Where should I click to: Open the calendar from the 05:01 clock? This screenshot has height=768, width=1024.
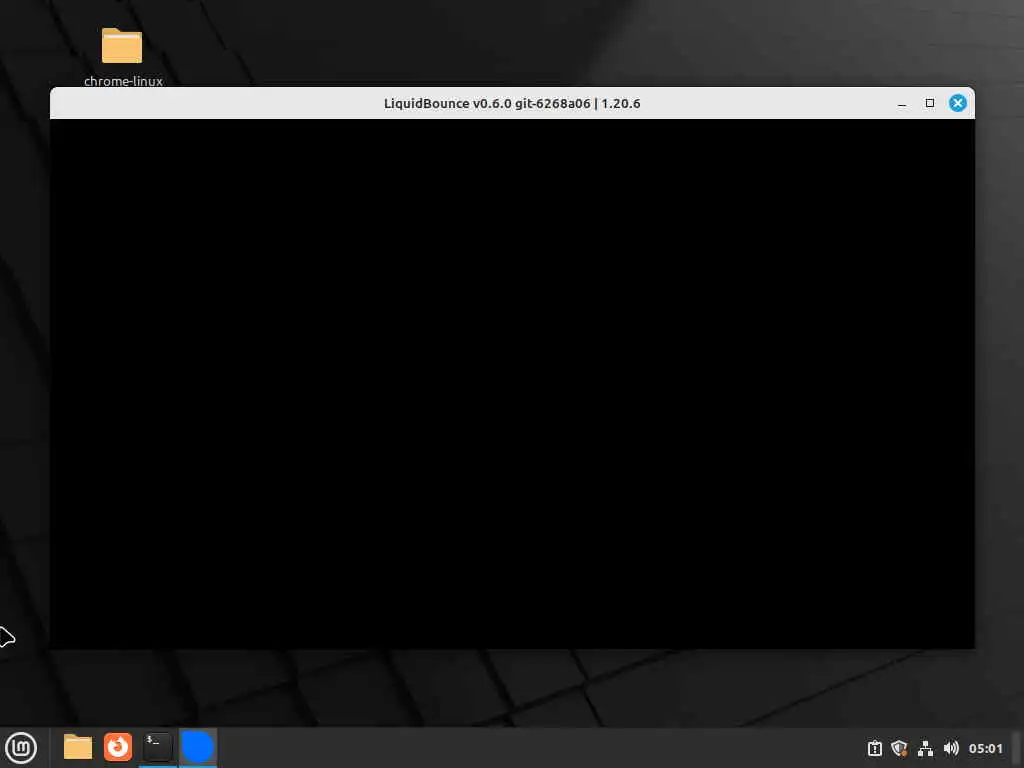point(985,748)
